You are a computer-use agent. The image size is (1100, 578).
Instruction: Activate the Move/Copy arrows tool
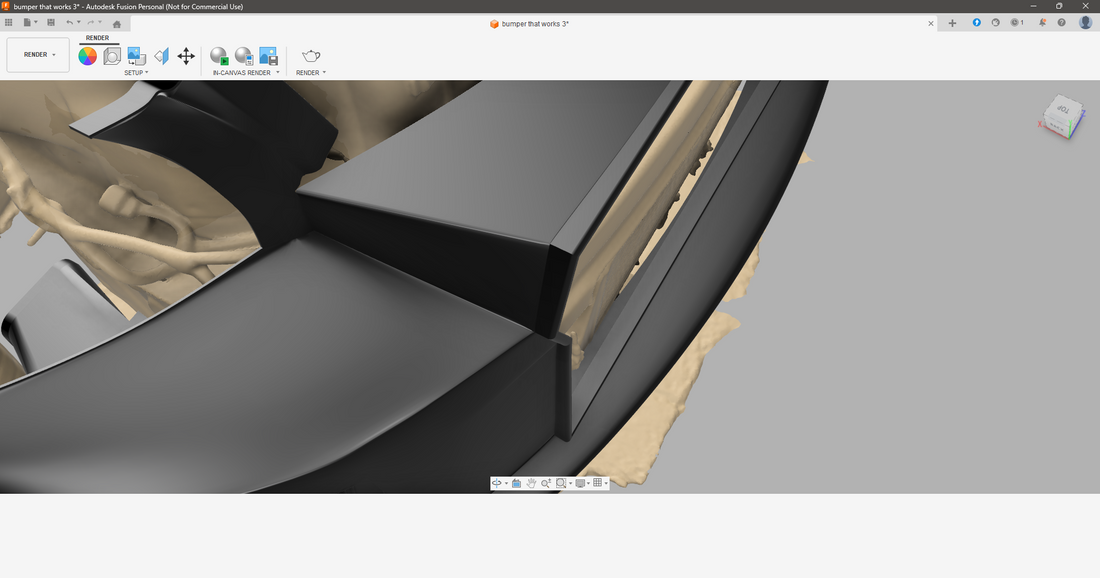click(186, 56)
